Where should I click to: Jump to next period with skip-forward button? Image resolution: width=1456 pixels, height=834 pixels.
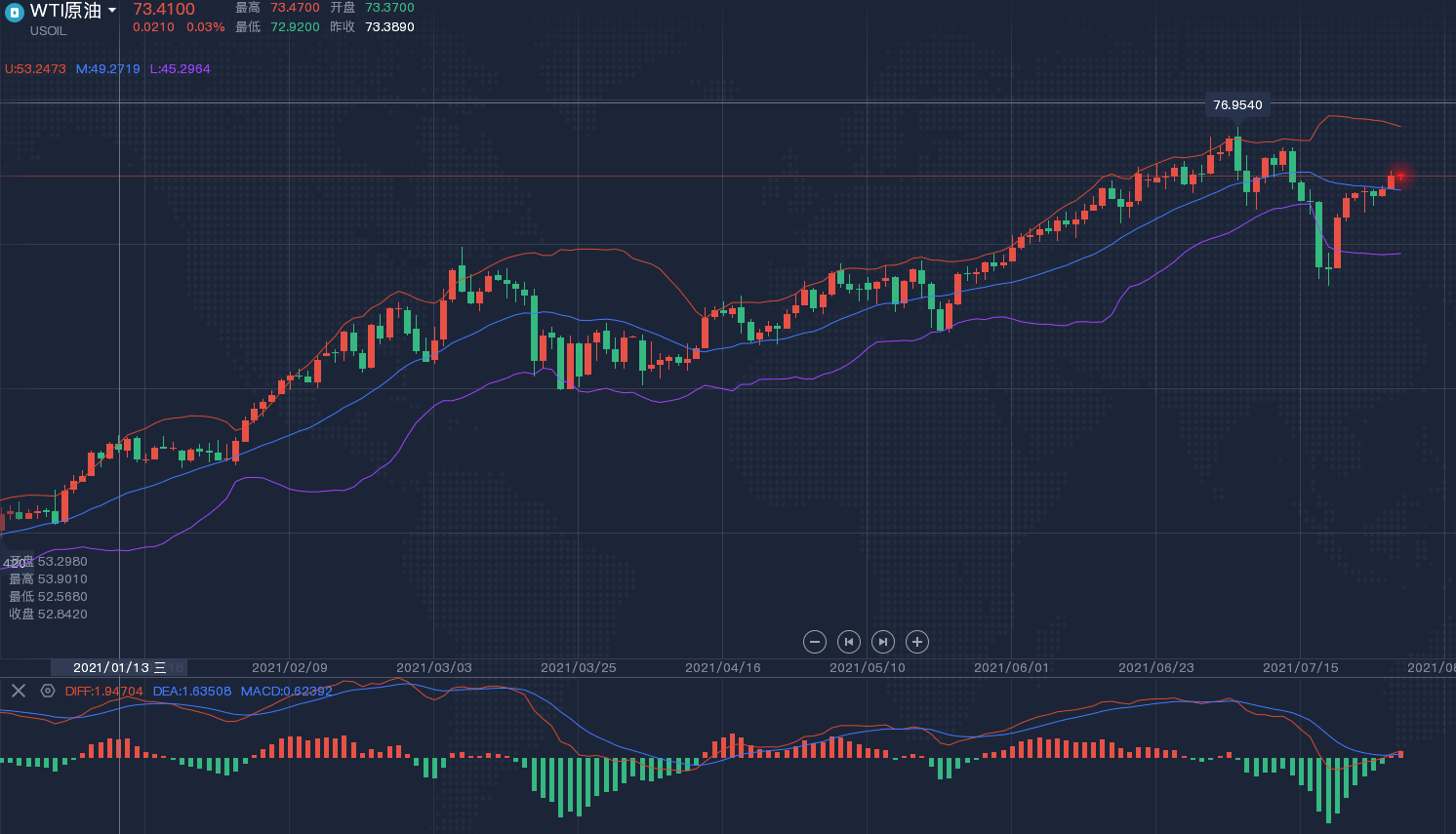[882, 642]
